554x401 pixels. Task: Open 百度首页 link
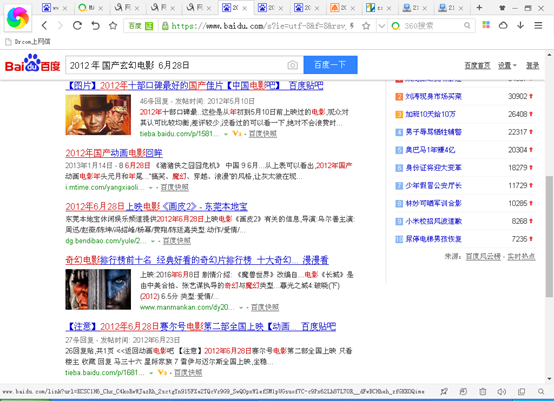[477, 66]
